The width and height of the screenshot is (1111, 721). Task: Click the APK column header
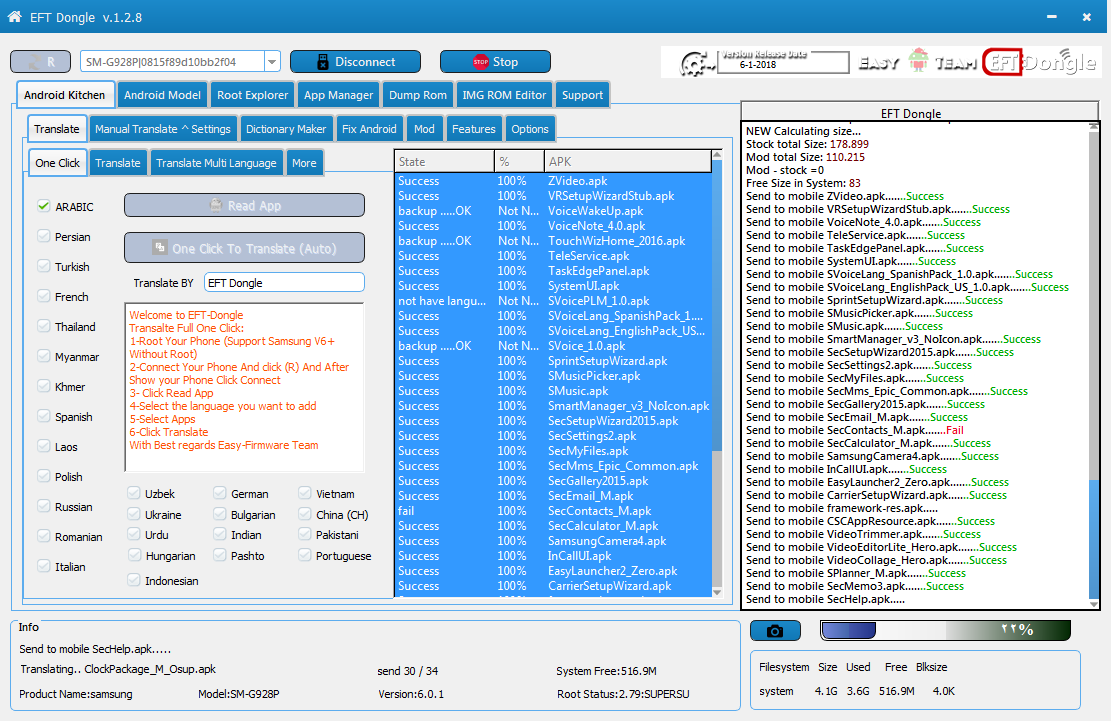pos(628,161)
